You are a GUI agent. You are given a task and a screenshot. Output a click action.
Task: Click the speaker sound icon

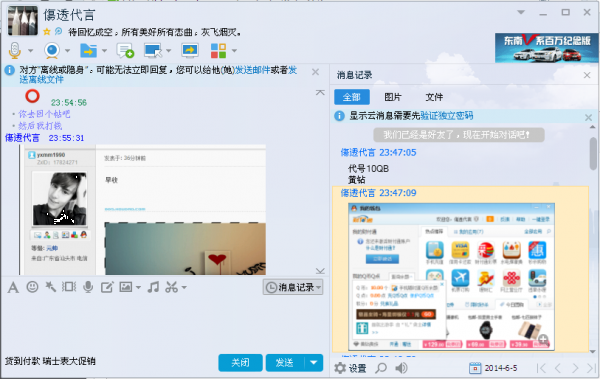click(401, 368)
